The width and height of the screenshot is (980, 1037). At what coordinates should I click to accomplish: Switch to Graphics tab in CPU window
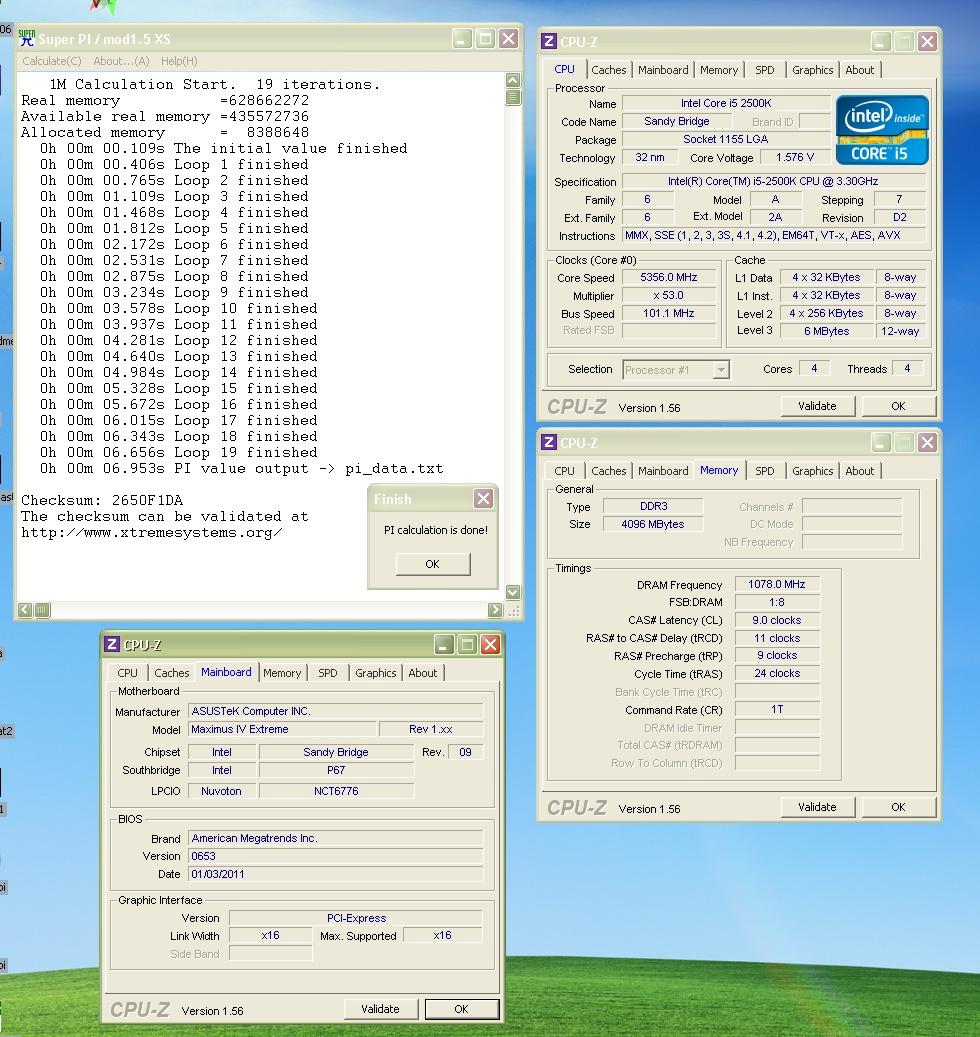(812, 70)
